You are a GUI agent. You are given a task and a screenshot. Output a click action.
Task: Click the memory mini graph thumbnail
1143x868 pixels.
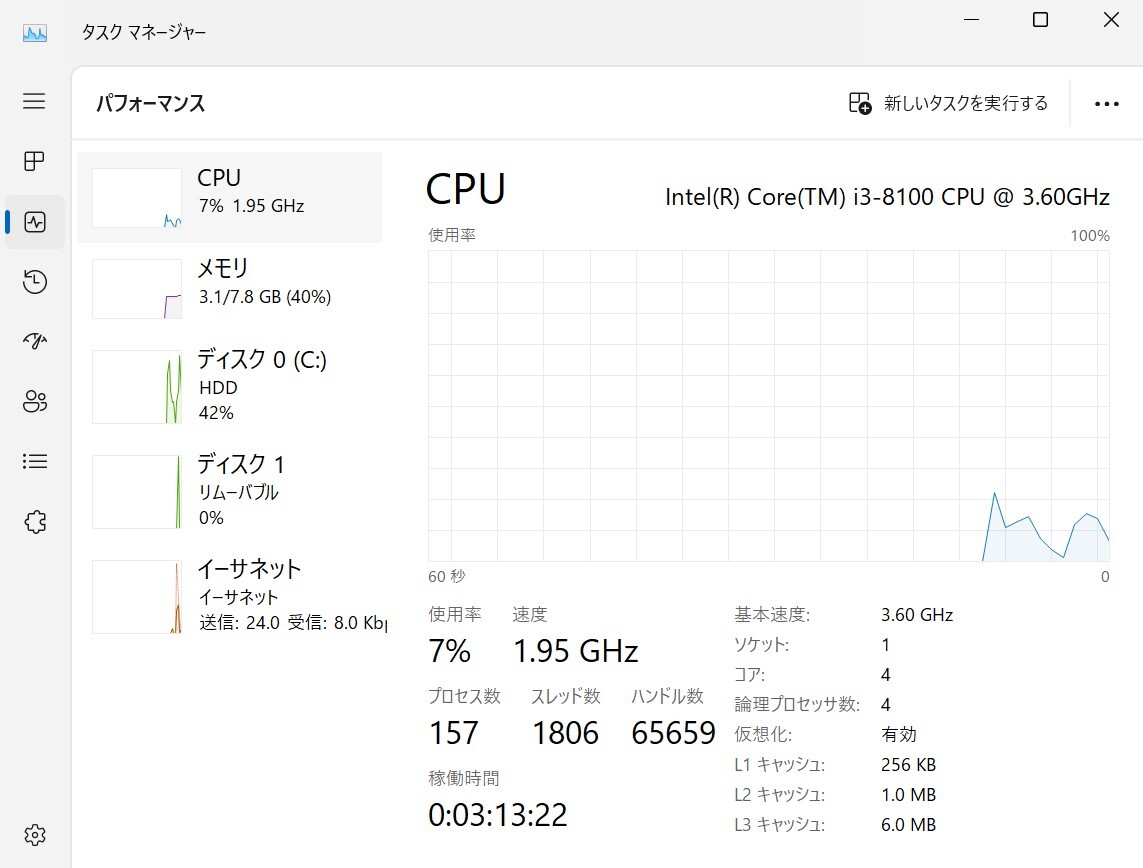click(x=137, y=289)
